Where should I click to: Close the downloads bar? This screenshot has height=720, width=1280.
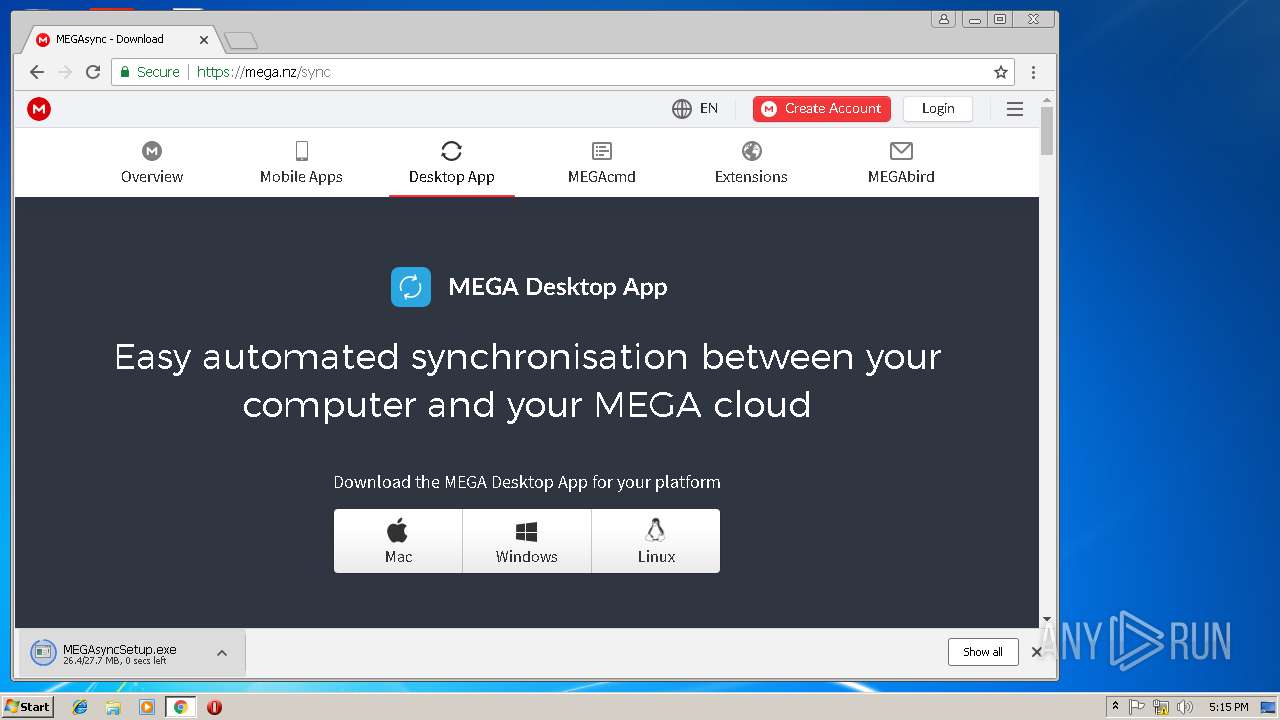pyautogui.click(x=1037, y=652)
